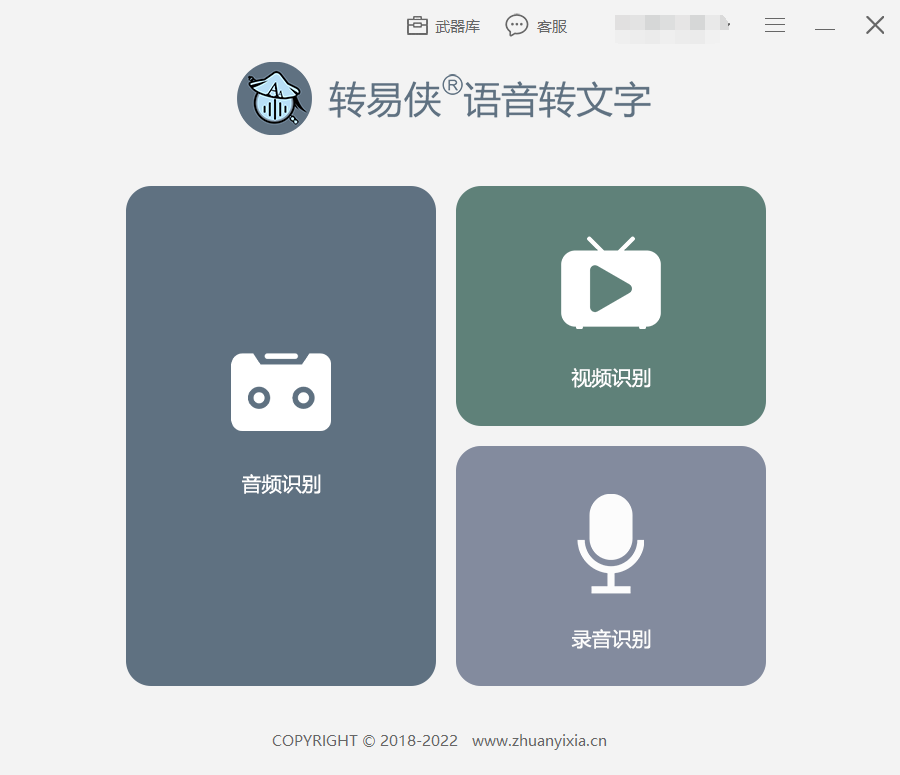This screenshot has height=775, width=900.
Task: Click the COPYRIGHT © 2018-2022 text
Action: [x=365, y=741]
